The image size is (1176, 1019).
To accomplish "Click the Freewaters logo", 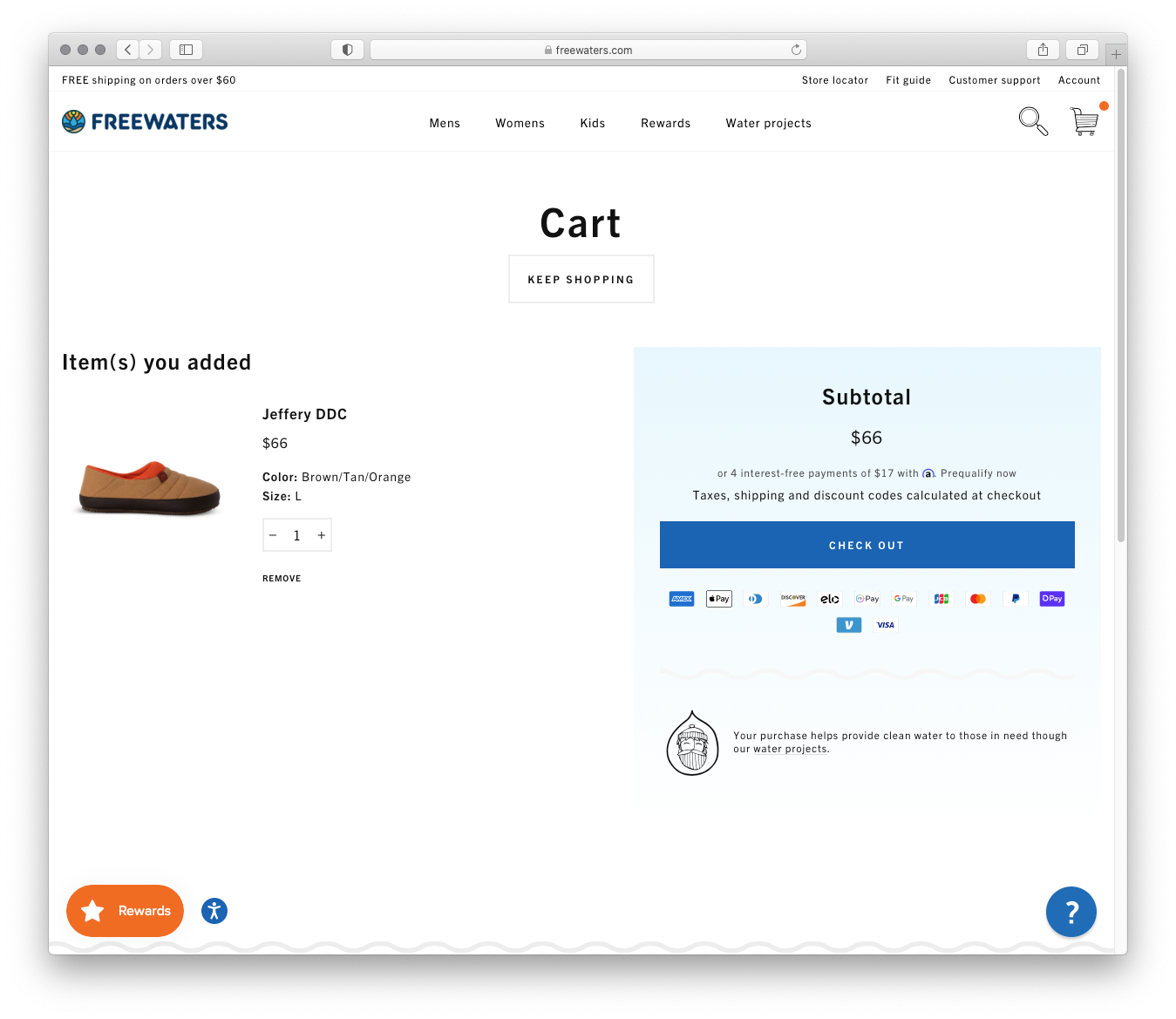I will 145,122.
